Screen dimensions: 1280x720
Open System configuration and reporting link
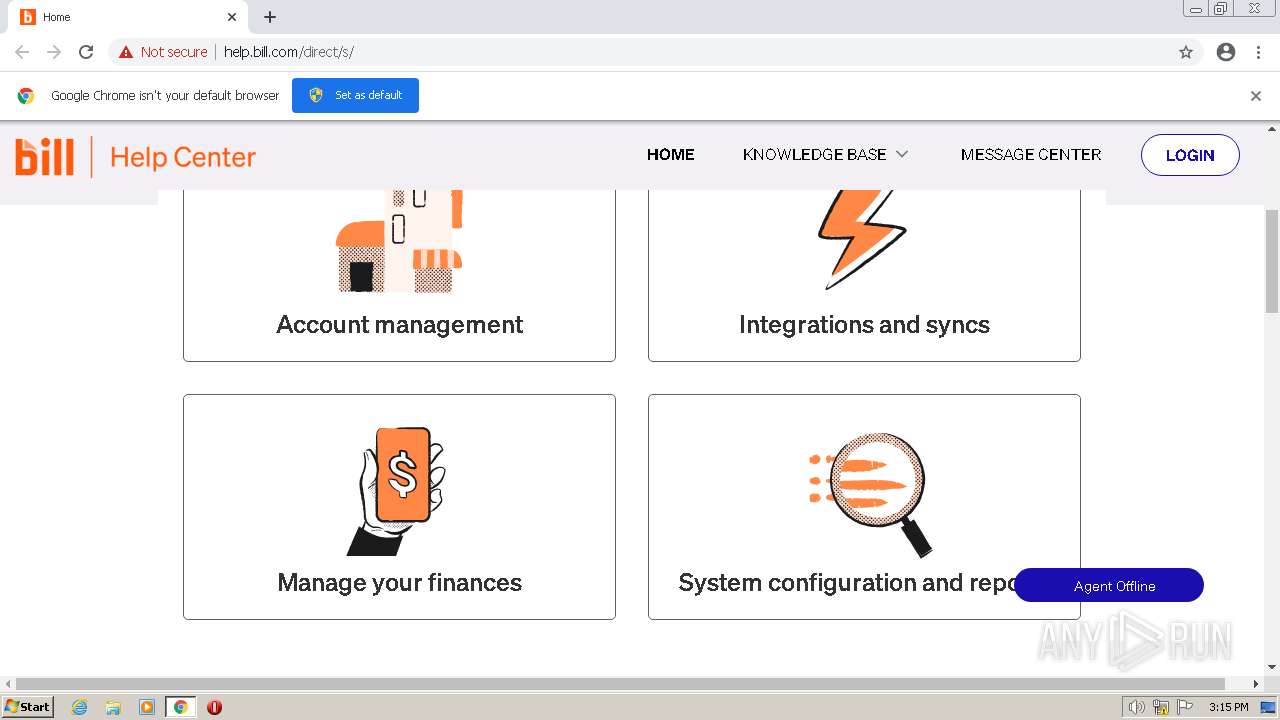point(846,583)
